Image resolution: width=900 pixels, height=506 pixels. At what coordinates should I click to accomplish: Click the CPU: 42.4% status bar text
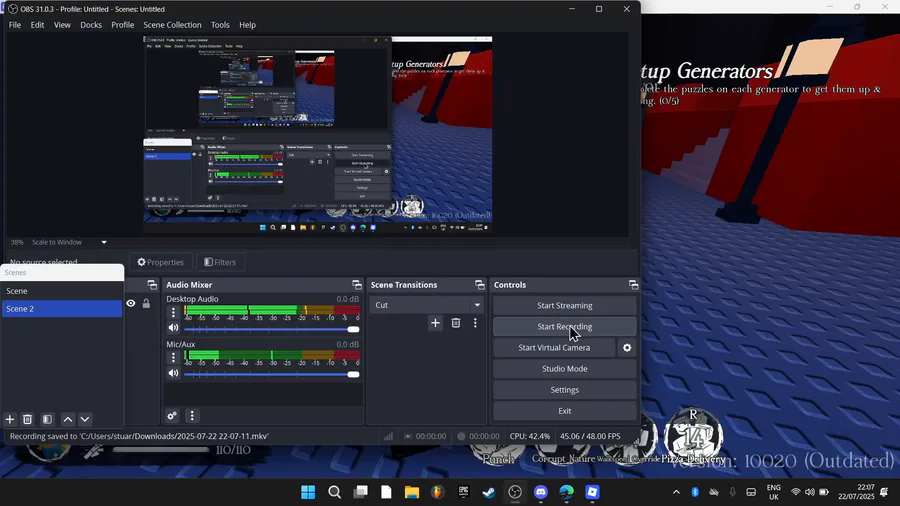tap(529, 436)
